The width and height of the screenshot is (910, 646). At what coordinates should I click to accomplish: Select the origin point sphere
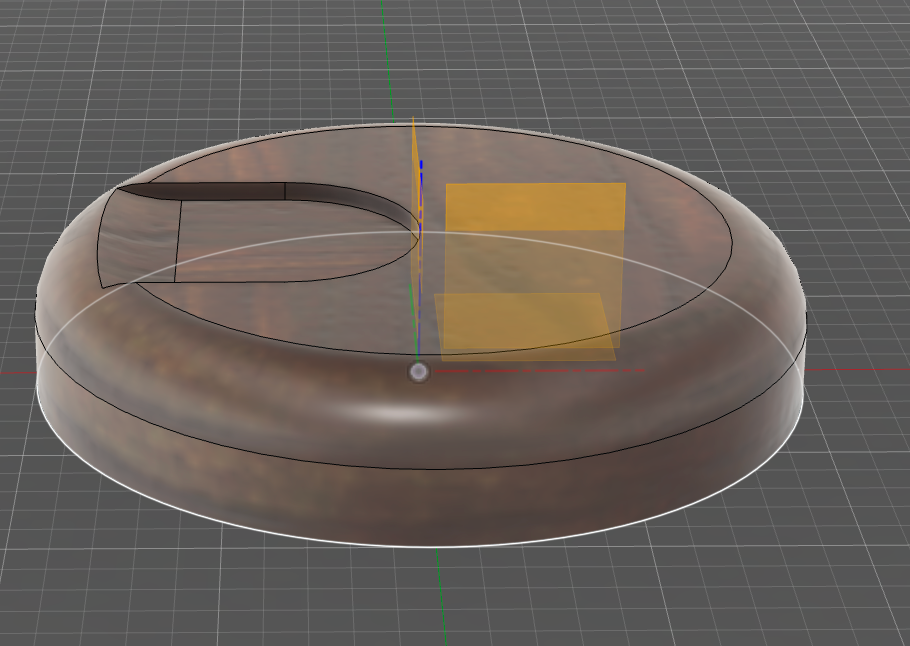[419, 372]
